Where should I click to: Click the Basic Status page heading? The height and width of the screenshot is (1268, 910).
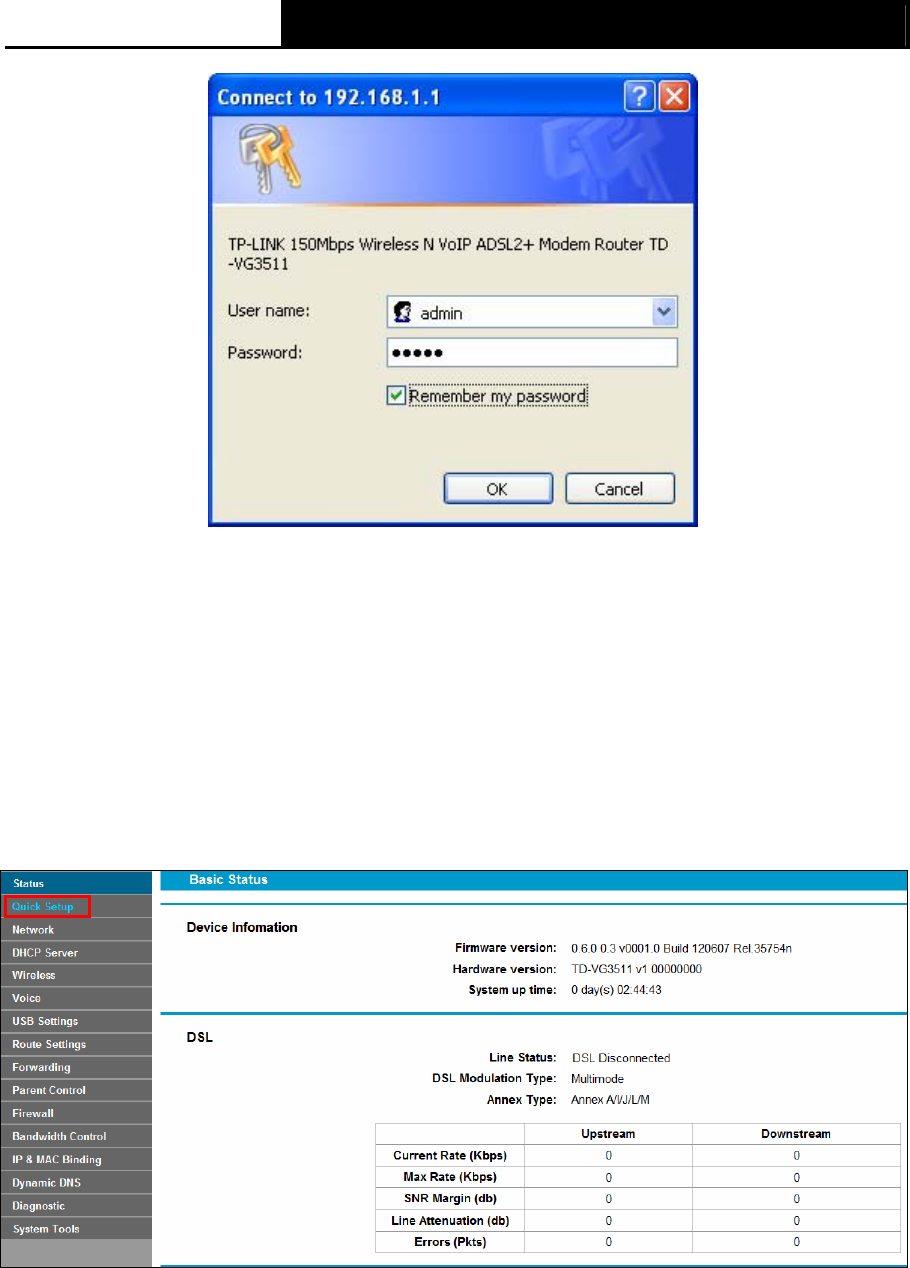pos(229,880)
